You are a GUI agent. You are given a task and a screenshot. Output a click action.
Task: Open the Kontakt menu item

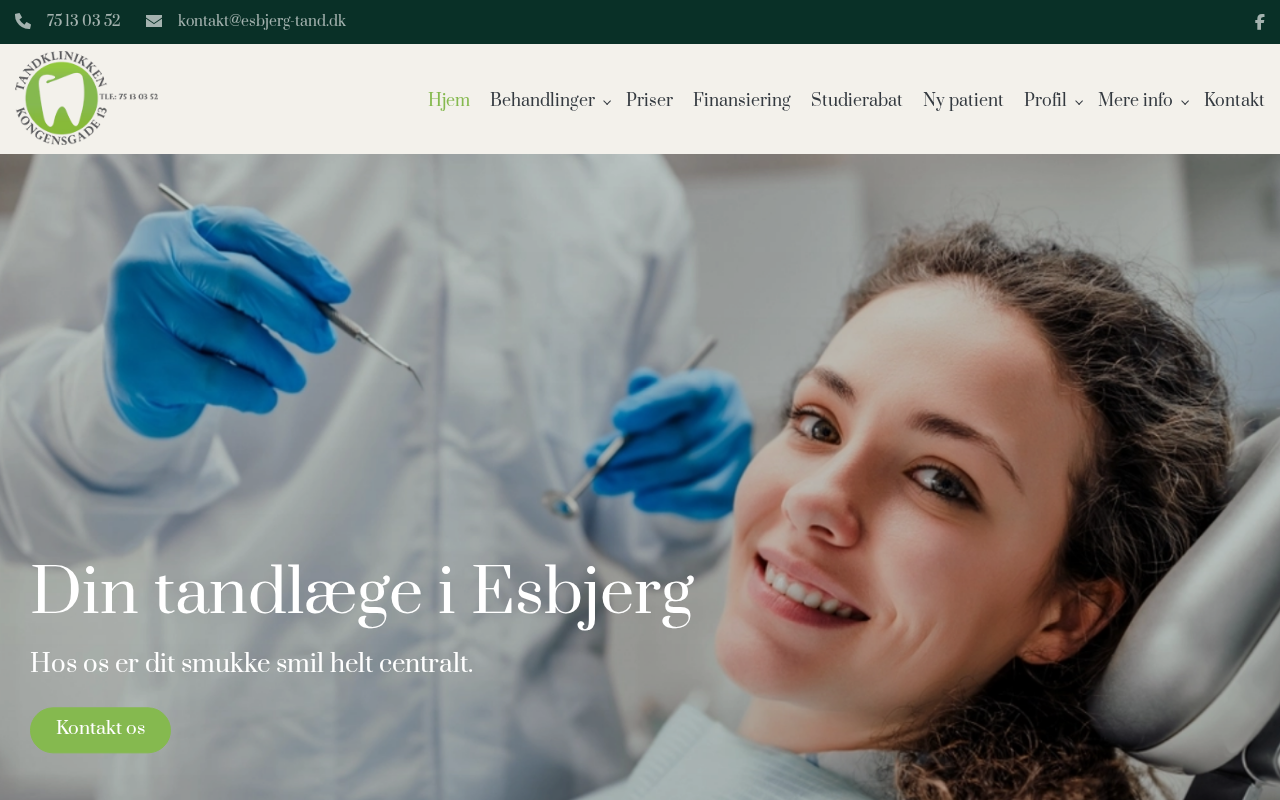[x=1234, y=101]
